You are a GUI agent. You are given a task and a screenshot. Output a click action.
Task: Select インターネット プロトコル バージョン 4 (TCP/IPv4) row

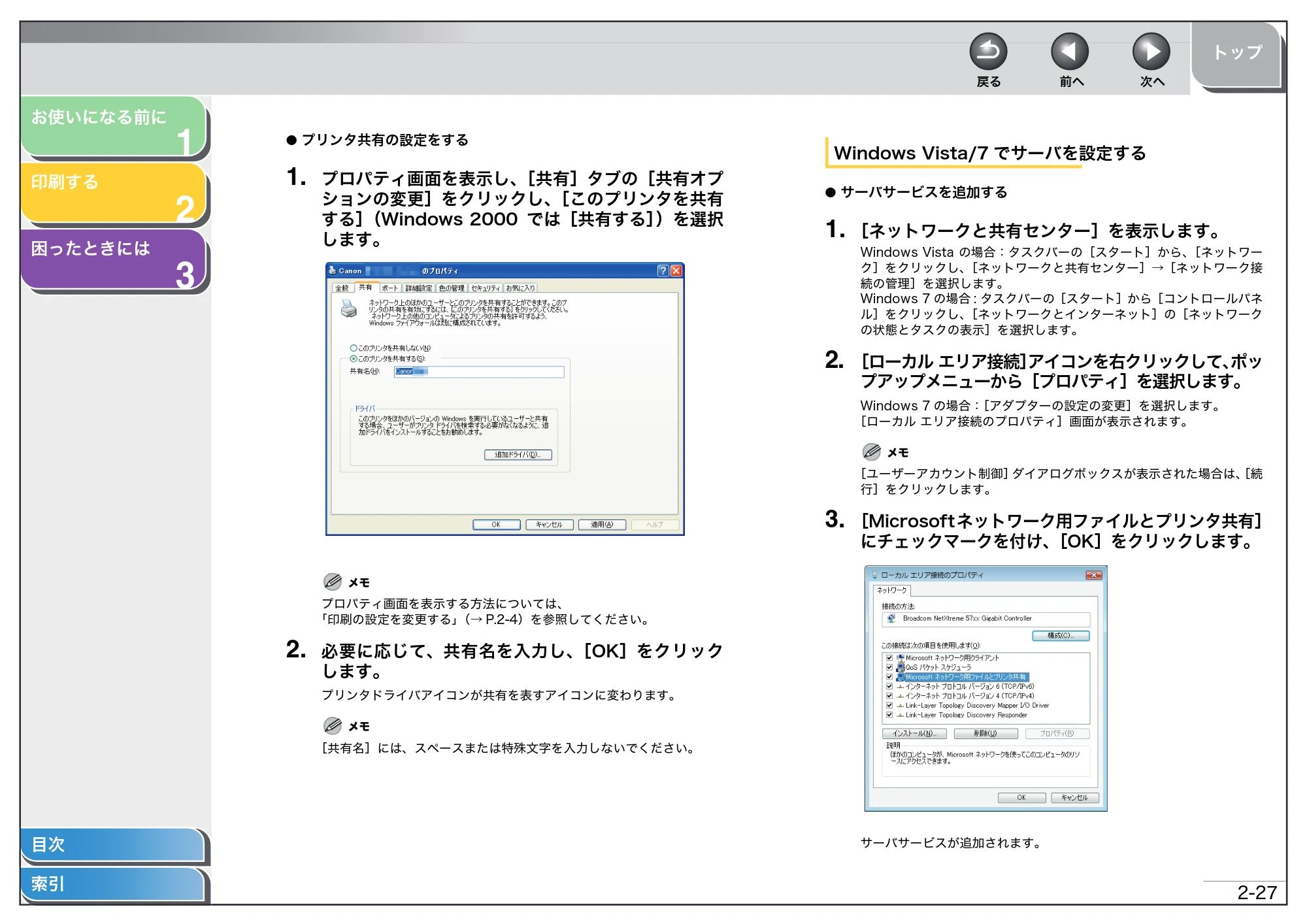coord(970,696)
